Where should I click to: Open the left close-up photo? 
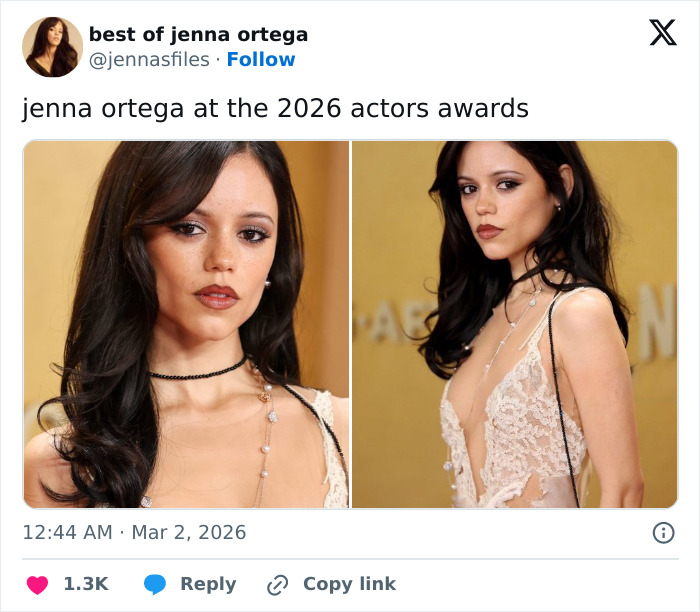click(x=186, y=324)
